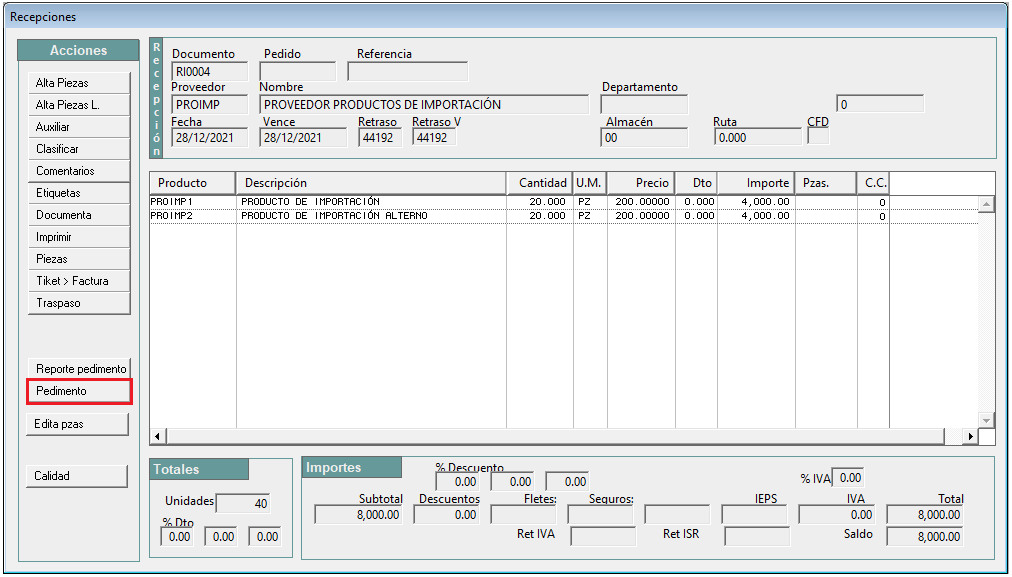Click the Documento field RI0004
The height and width of the screenshot is (577, 1012).
point(210,72)
